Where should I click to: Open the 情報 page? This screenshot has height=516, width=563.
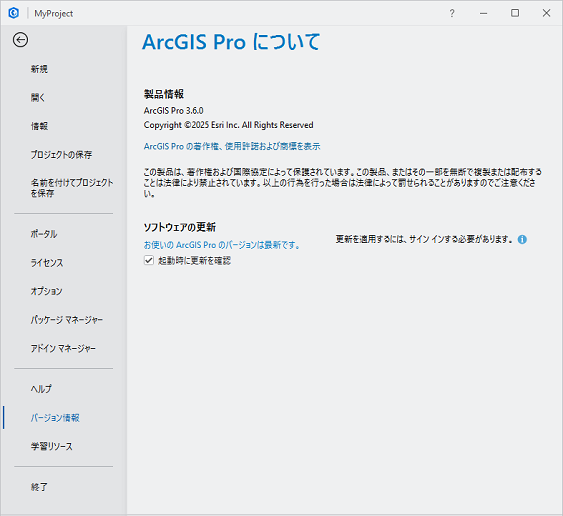pyautogui.click(x=39, y=126)
